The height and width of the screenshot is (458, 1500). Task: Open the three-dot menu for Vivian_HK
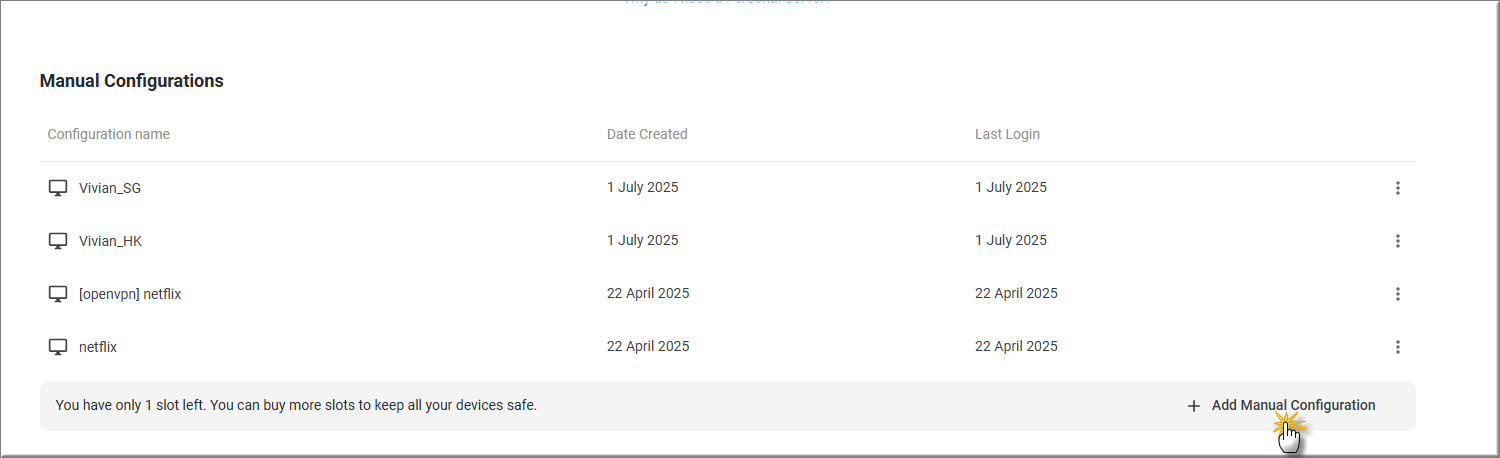(x=1397, y=241)
